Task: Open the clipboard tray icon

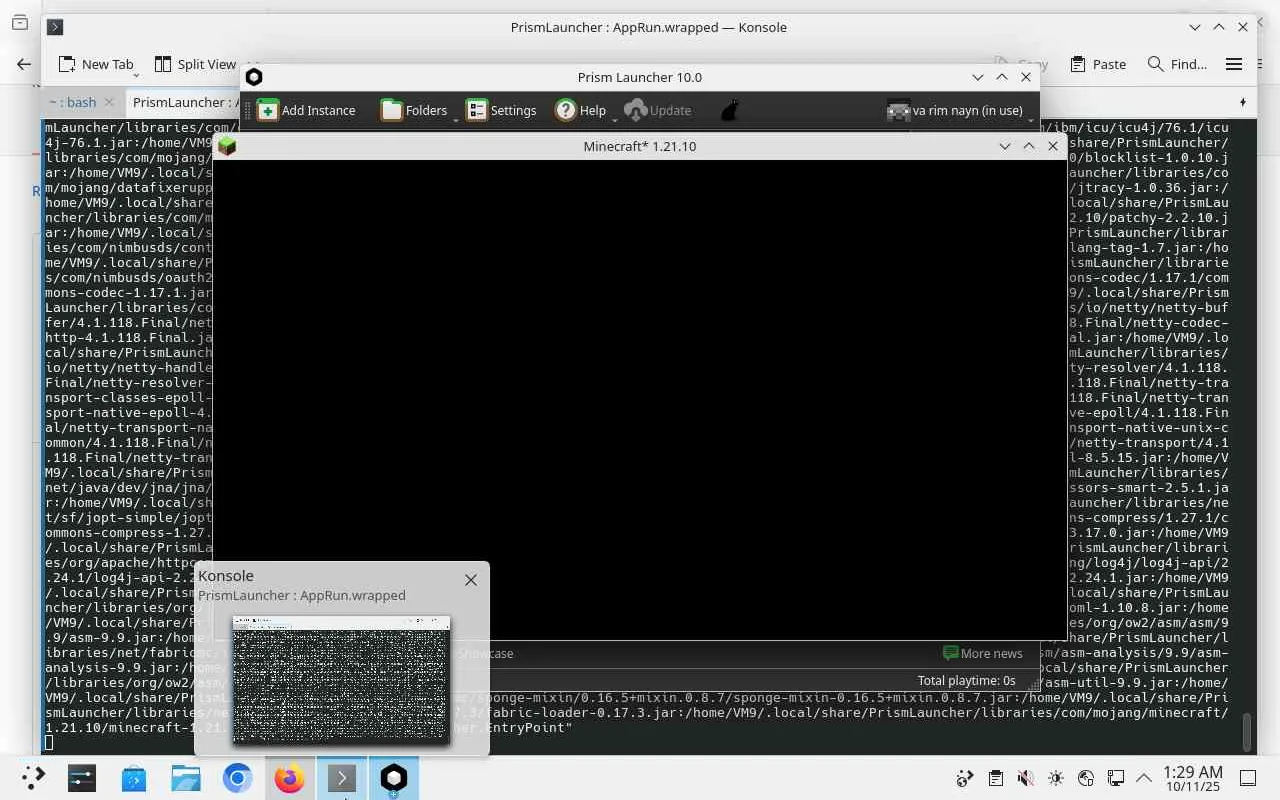Action: click(x=995, y=778)
